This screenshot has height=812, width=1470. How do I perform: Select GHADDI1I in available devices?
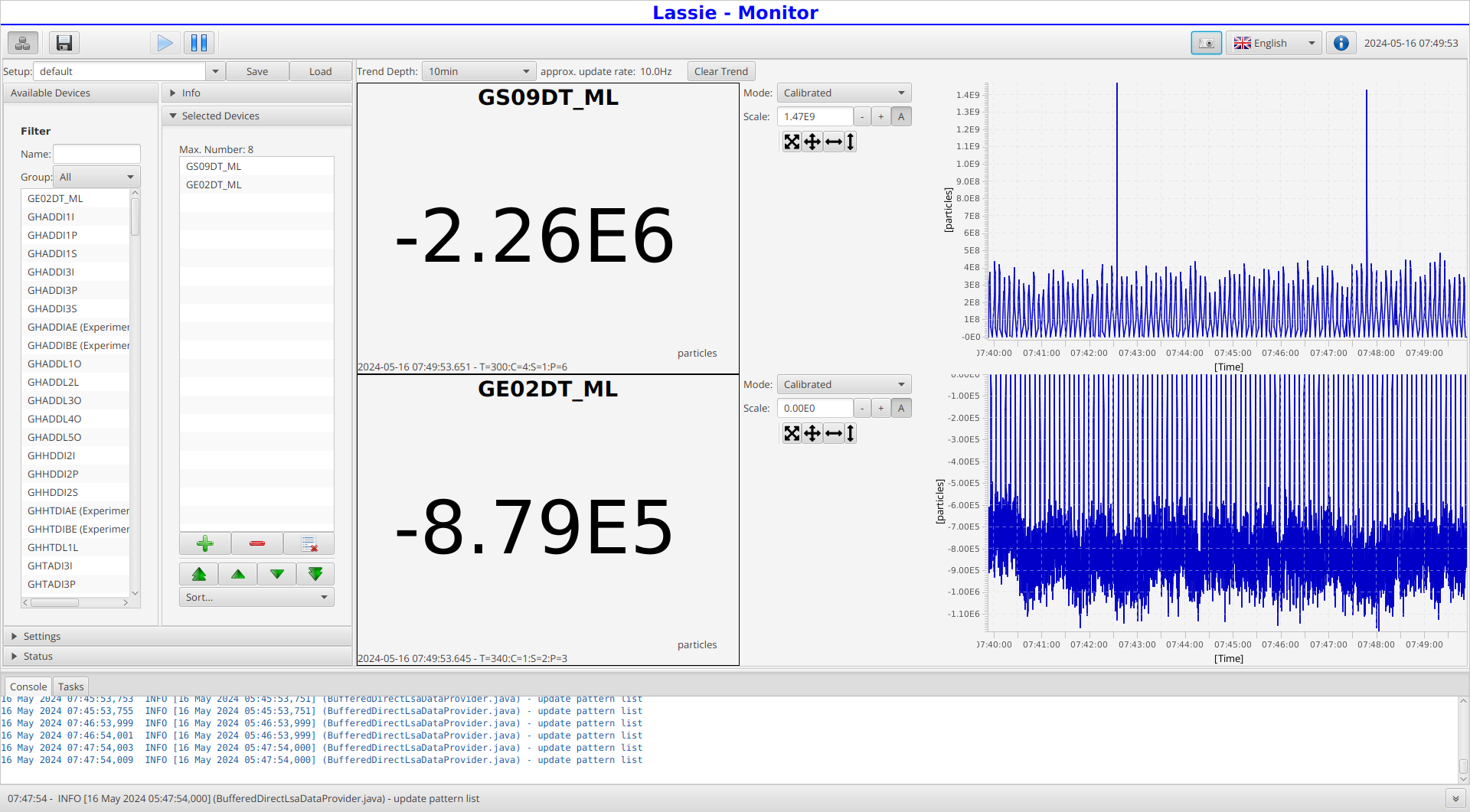coord(76,217)
